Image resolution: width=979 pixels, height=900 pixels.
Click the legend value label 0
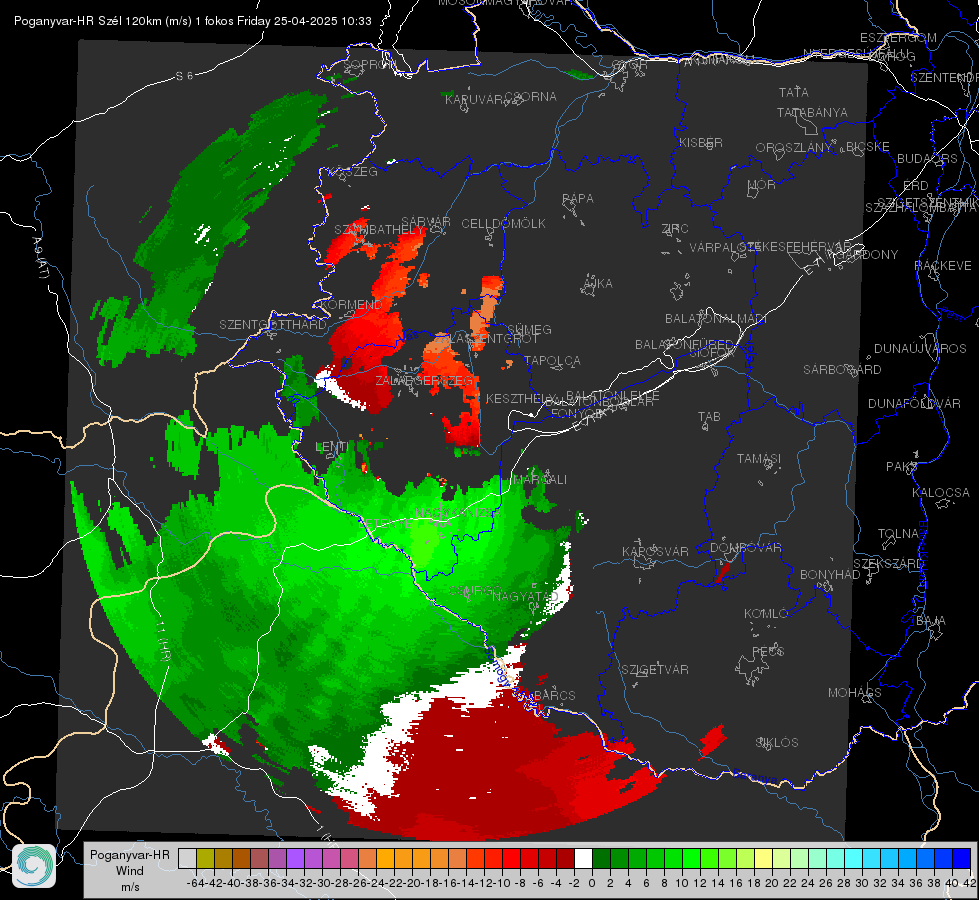pos(592,883)
